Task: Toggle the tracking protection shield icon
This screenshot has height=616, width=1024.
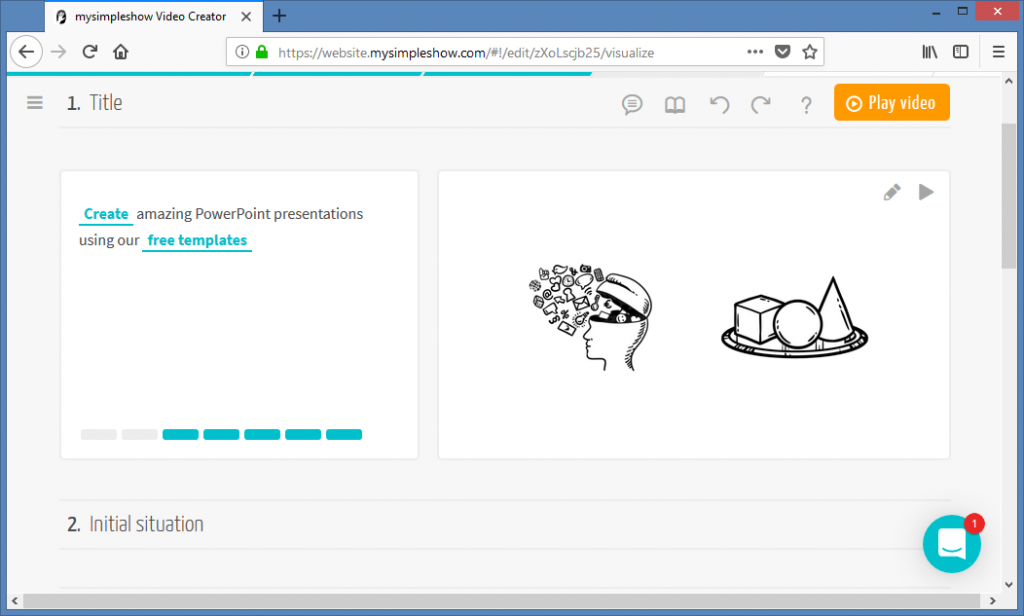Action: coord(781,51)
